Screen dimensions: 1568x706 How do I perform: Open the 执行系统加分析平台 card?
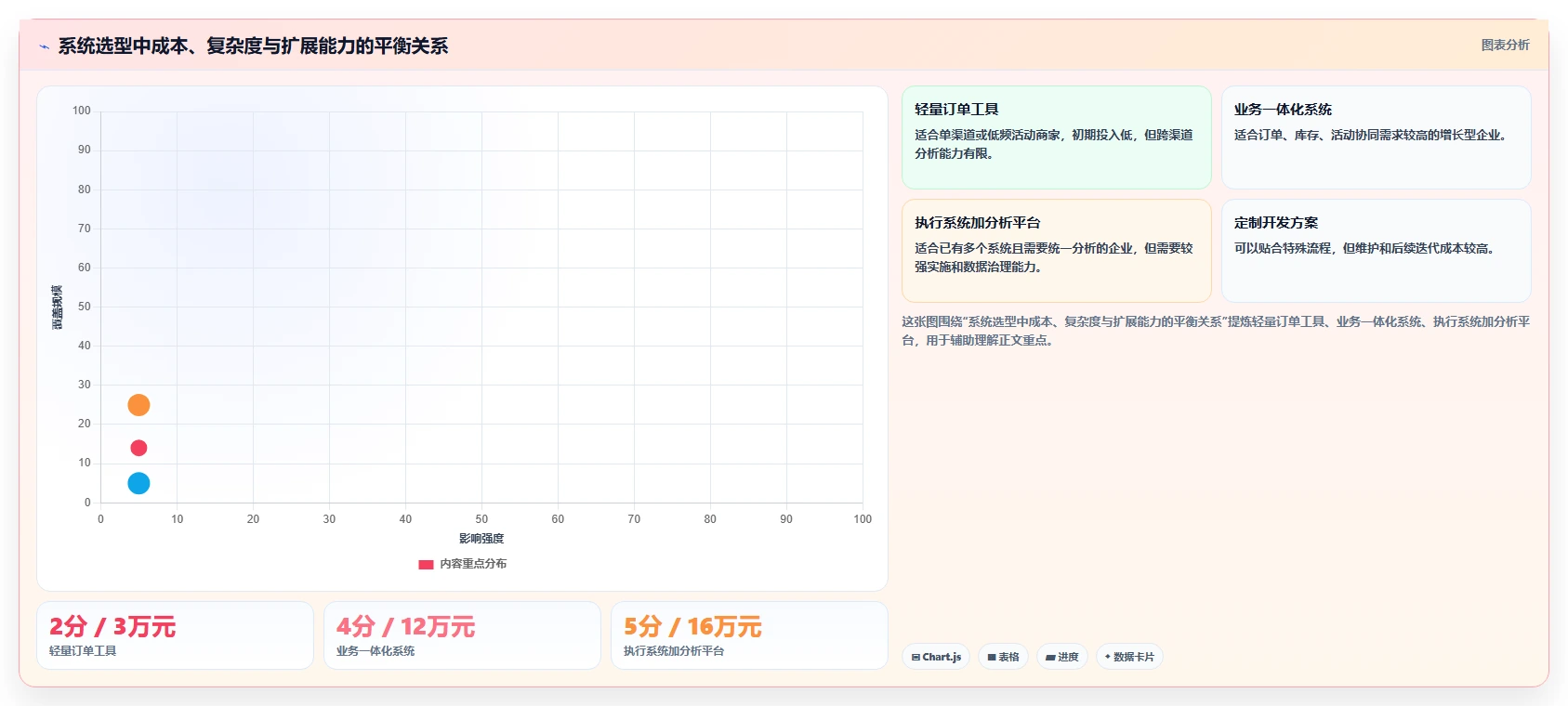(x=1057, y=251)
